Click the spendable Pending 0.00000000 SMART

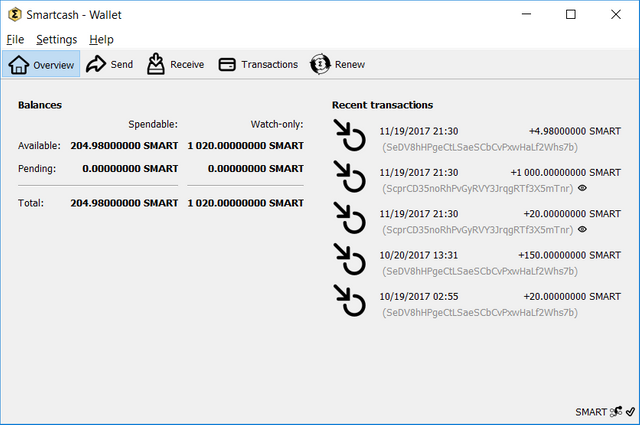click(130, 169)
